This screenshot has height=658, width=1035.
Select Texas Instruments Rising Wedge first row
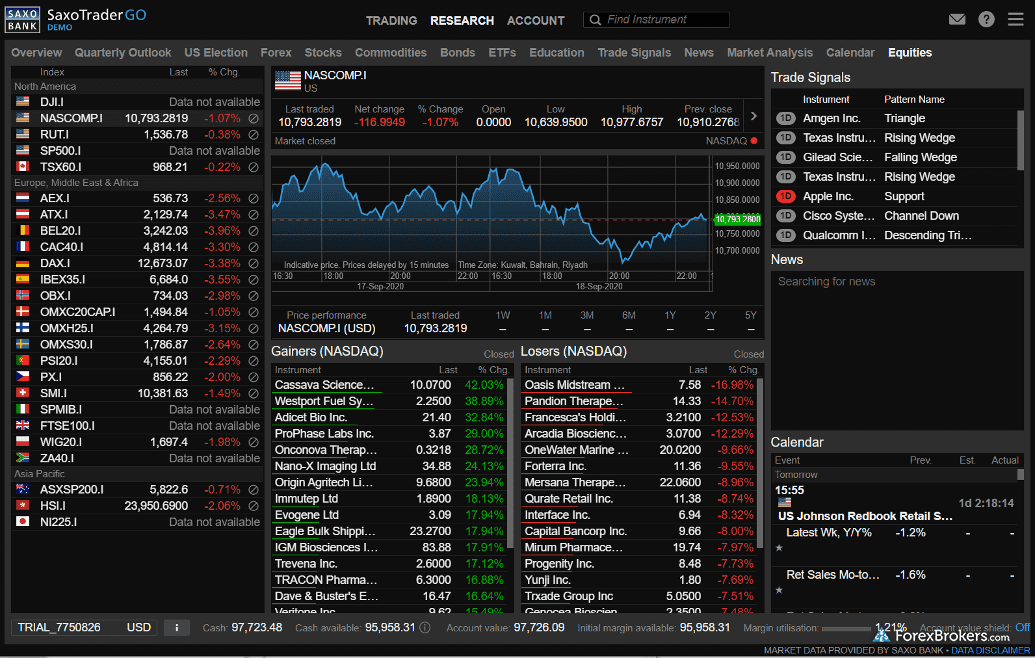(894, 138)
